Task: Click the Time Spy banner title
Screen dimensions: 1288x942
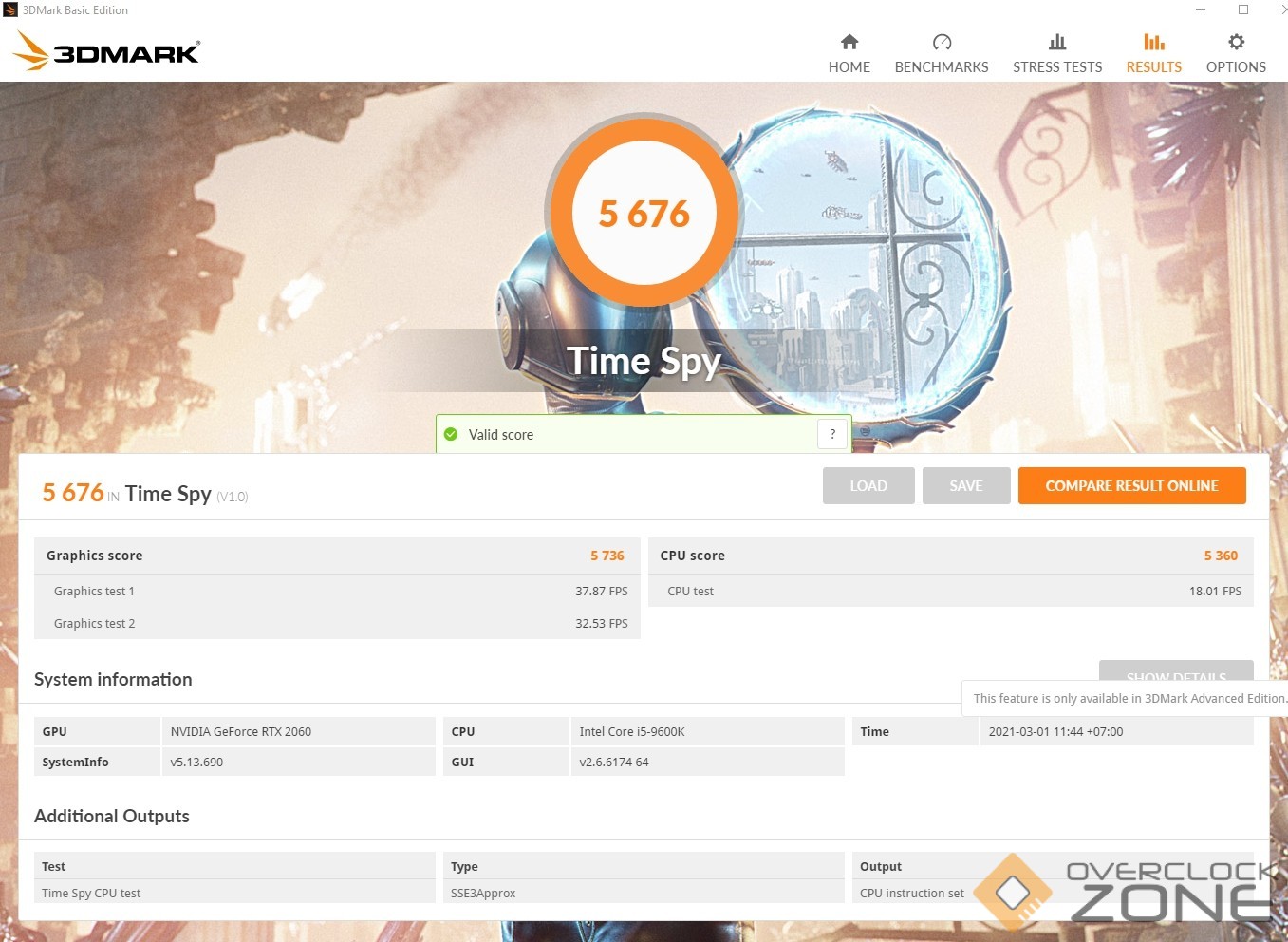Action: pos(644,362)
